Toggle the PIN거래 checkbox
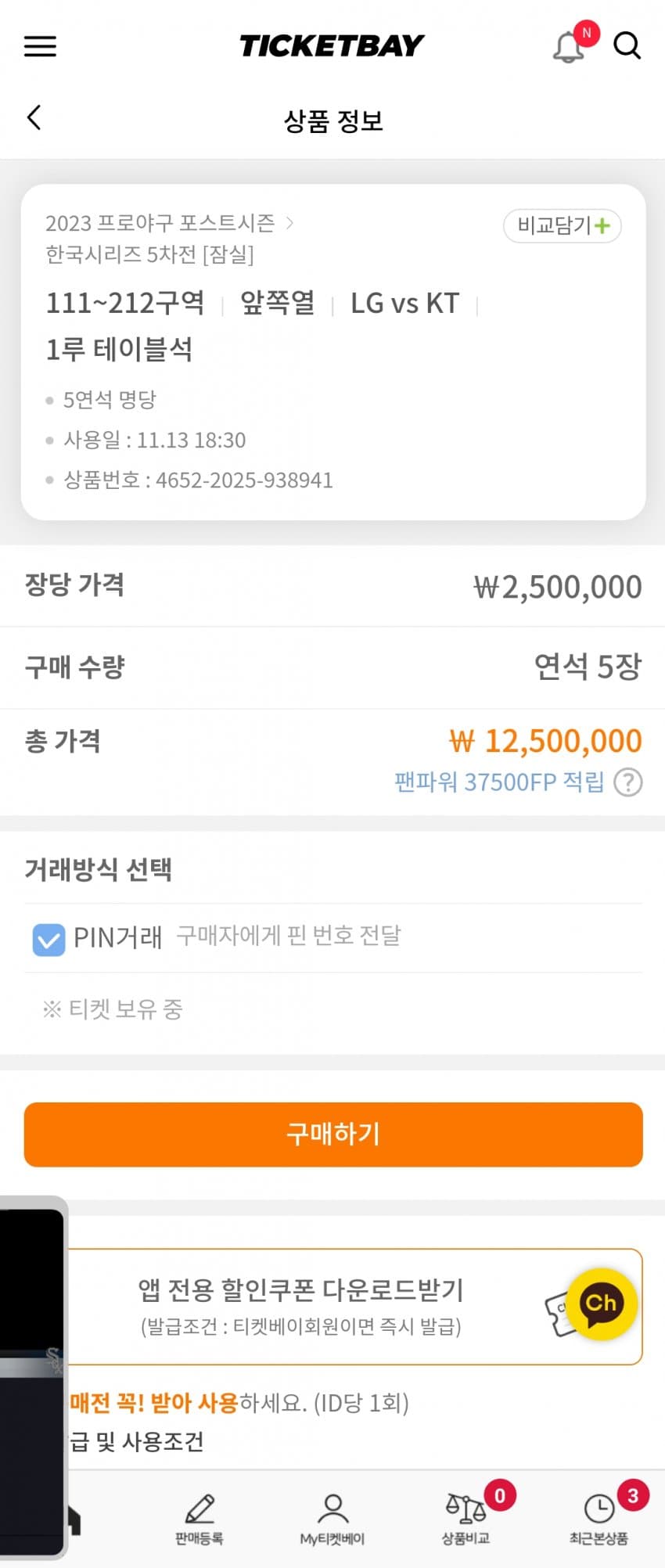Screen dimensions: 665x1568 pos(49,939)
